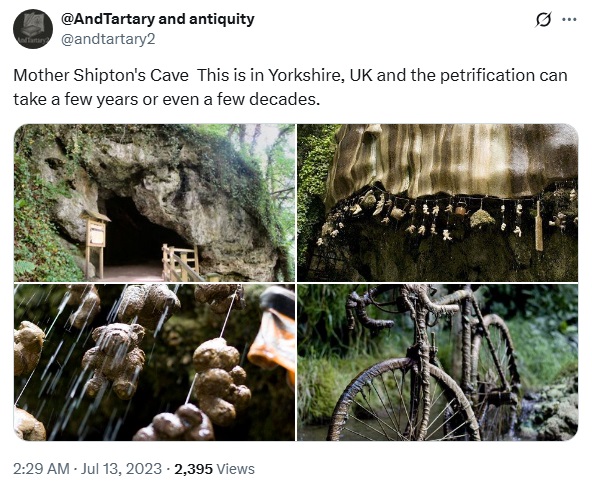This screenshot has height=486, width=592.
Task: Click the @andtartary2 handle
Action: point(108,39)
